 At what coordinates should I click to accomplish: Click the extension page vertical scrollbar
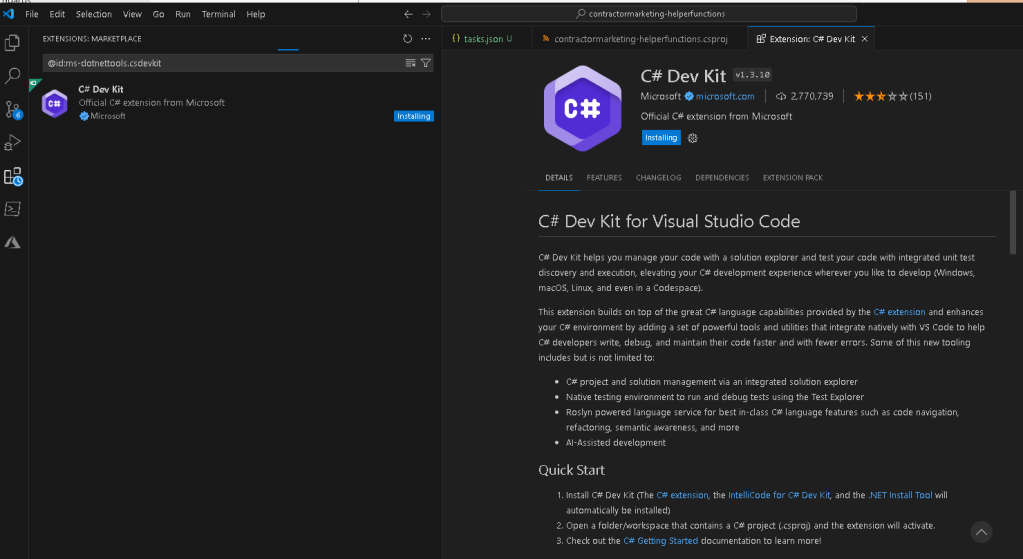[1013, 222]
